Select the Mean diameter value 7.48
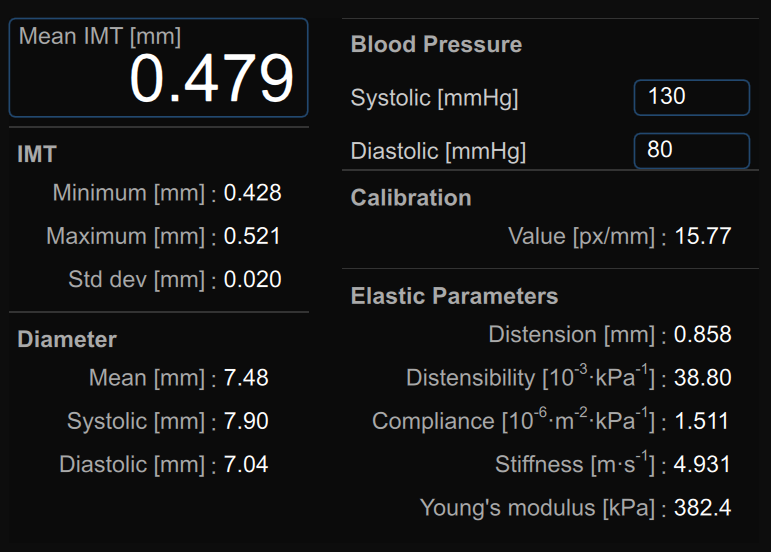Screen dimensions: 771x552 coord(246,378)
